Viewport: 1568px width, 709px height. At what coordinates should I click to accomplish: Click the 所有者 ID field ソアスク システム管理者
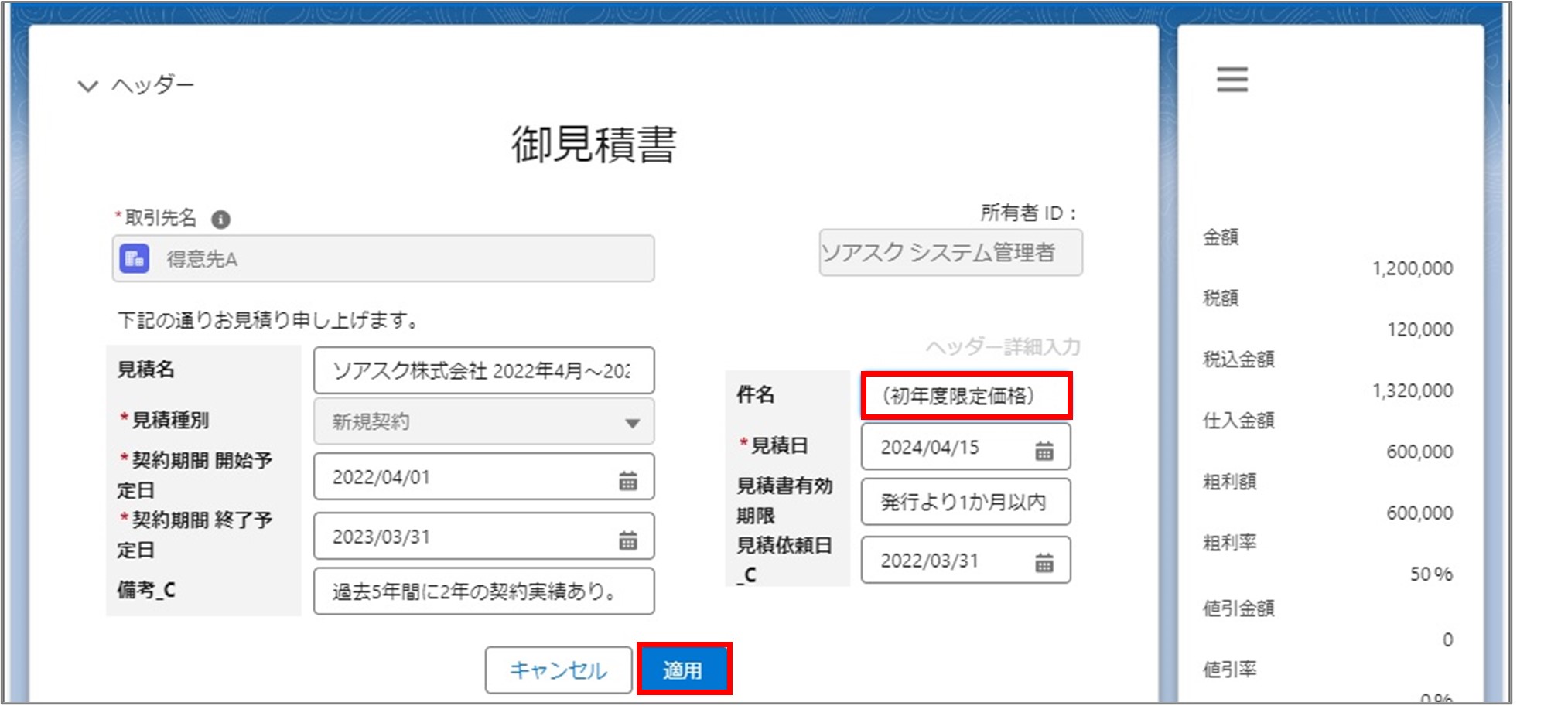coord(951,253)
